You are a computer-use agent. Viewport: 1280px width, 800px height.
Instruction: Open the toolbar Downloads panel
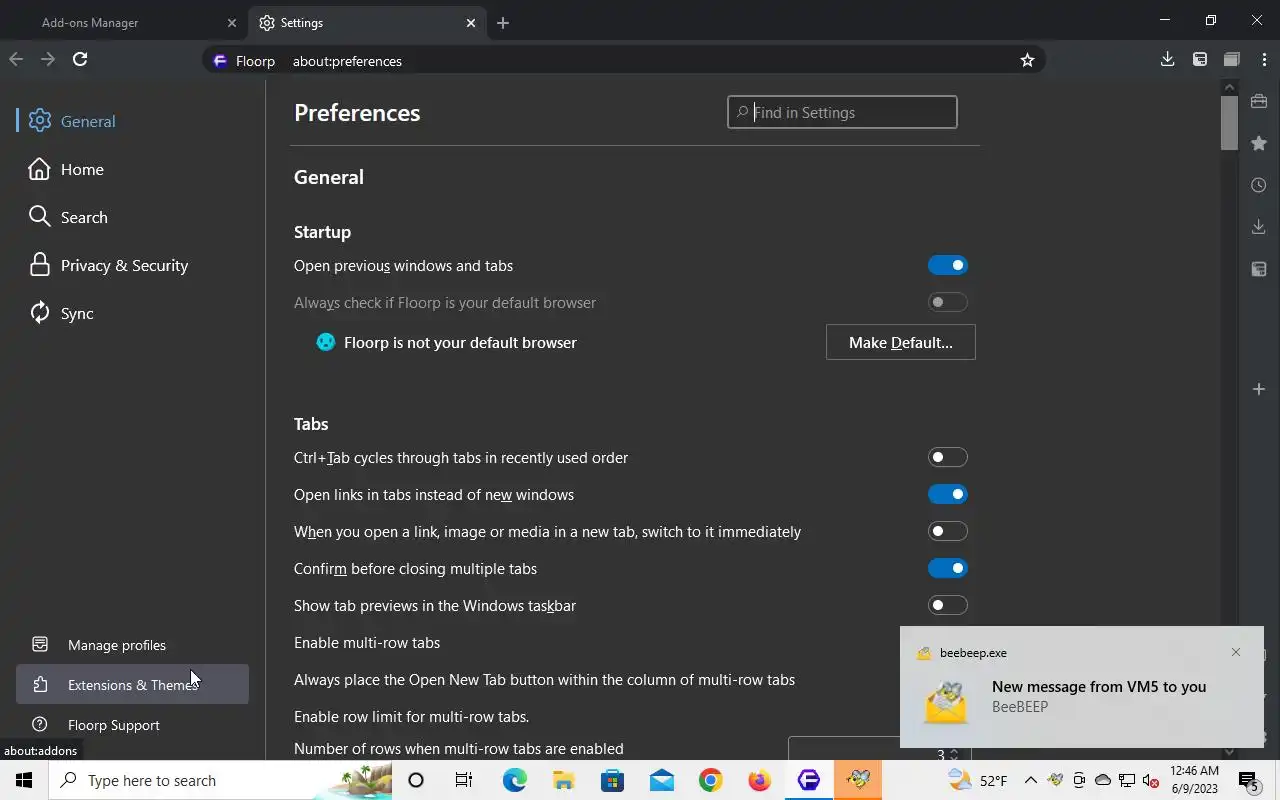1167,60
